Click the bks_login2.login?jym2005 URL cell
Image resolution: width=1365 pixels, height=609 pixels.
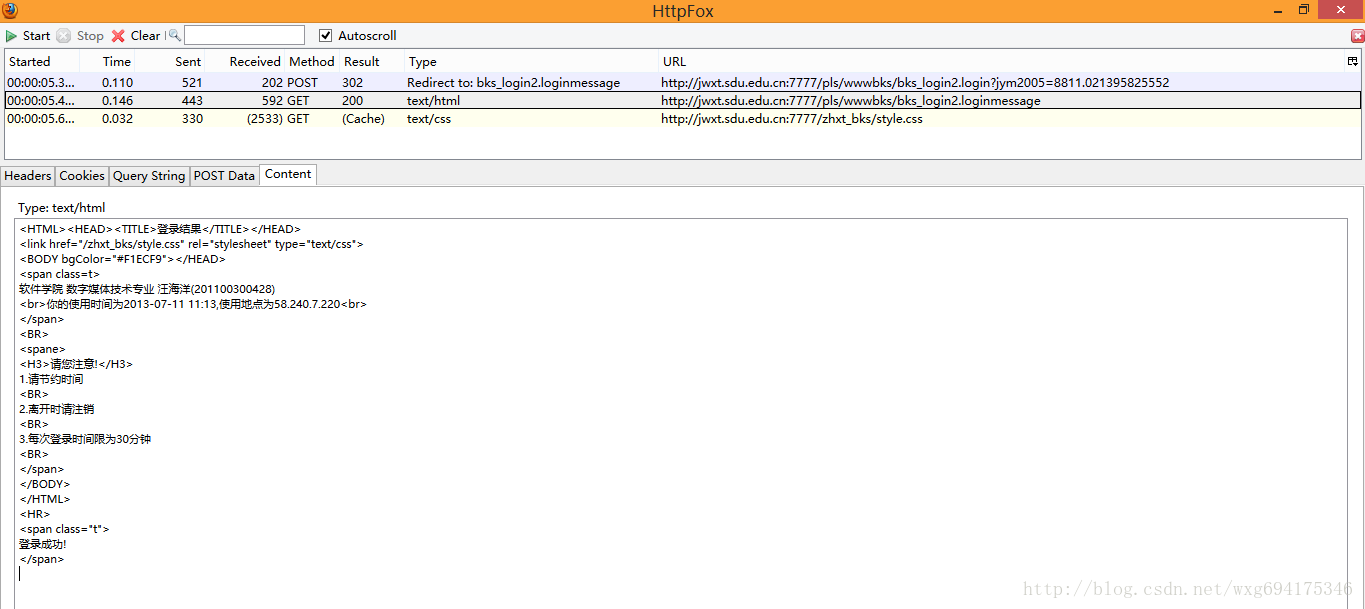coord(914,83)
